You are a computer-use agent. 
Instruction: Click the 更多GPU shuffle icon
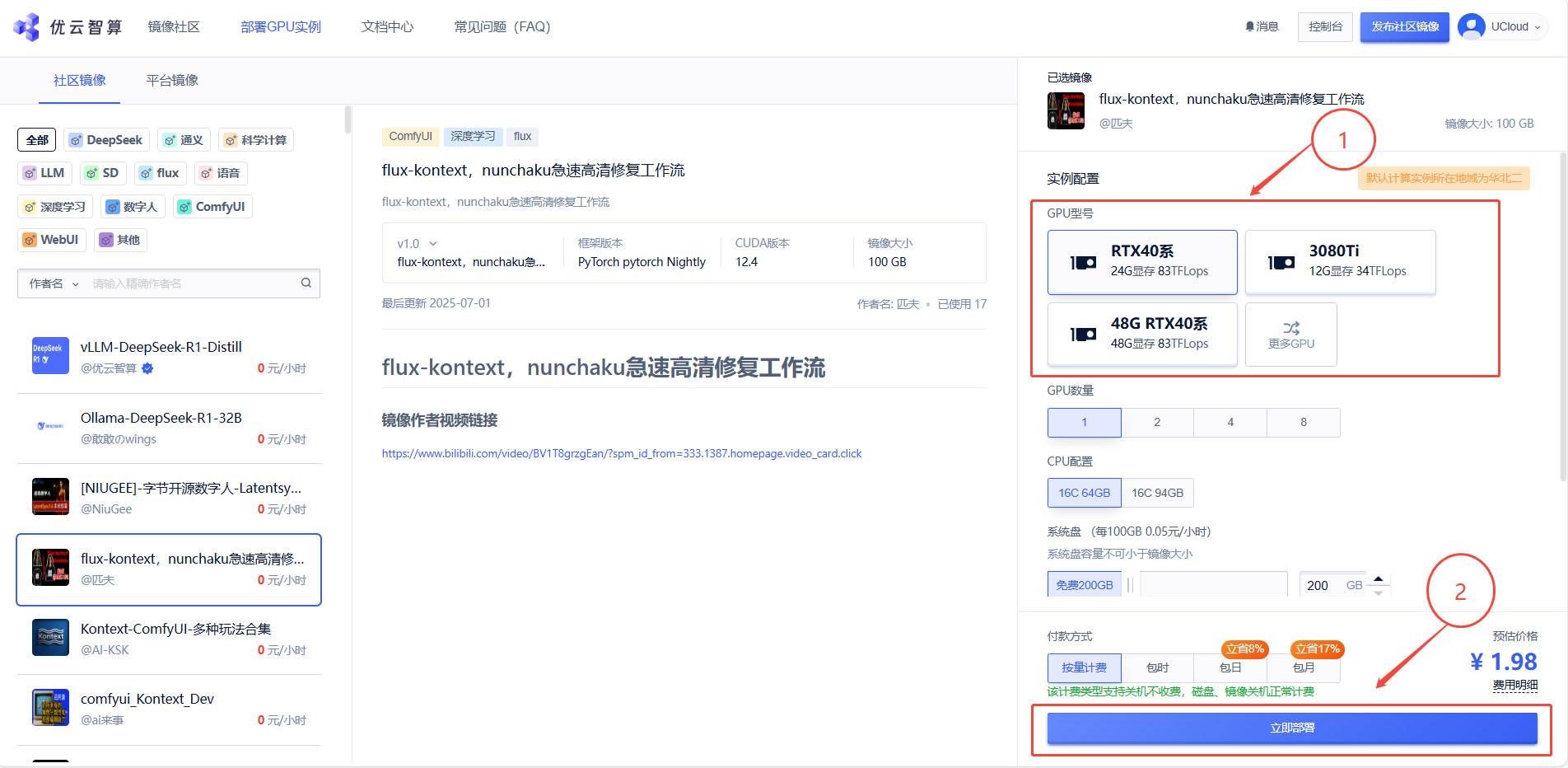coord(1291,328)
